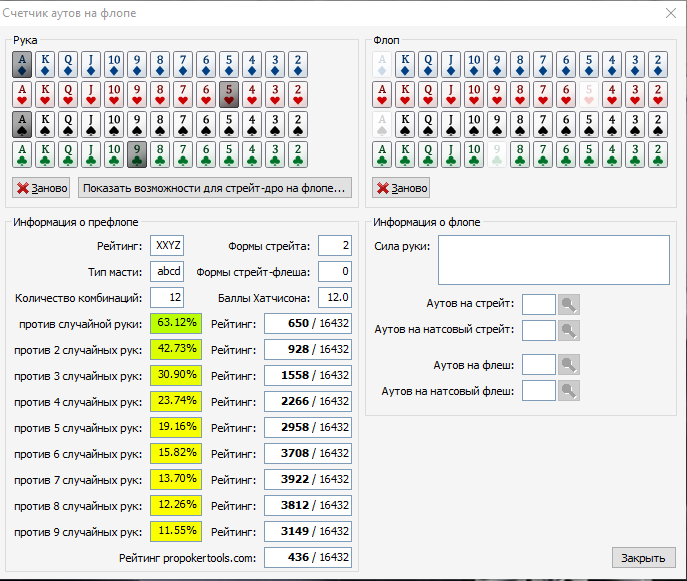The height and width of the screenshot is (581, 687).
Task: Pick Ace of clubs on flop grid
Action: (x=382, y=154)
